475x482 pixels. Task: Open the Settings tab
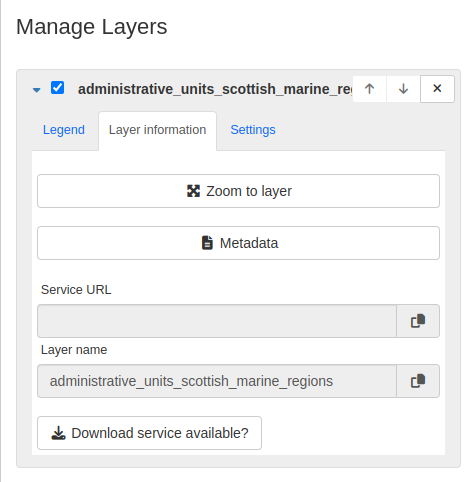(x=253, y=130)
